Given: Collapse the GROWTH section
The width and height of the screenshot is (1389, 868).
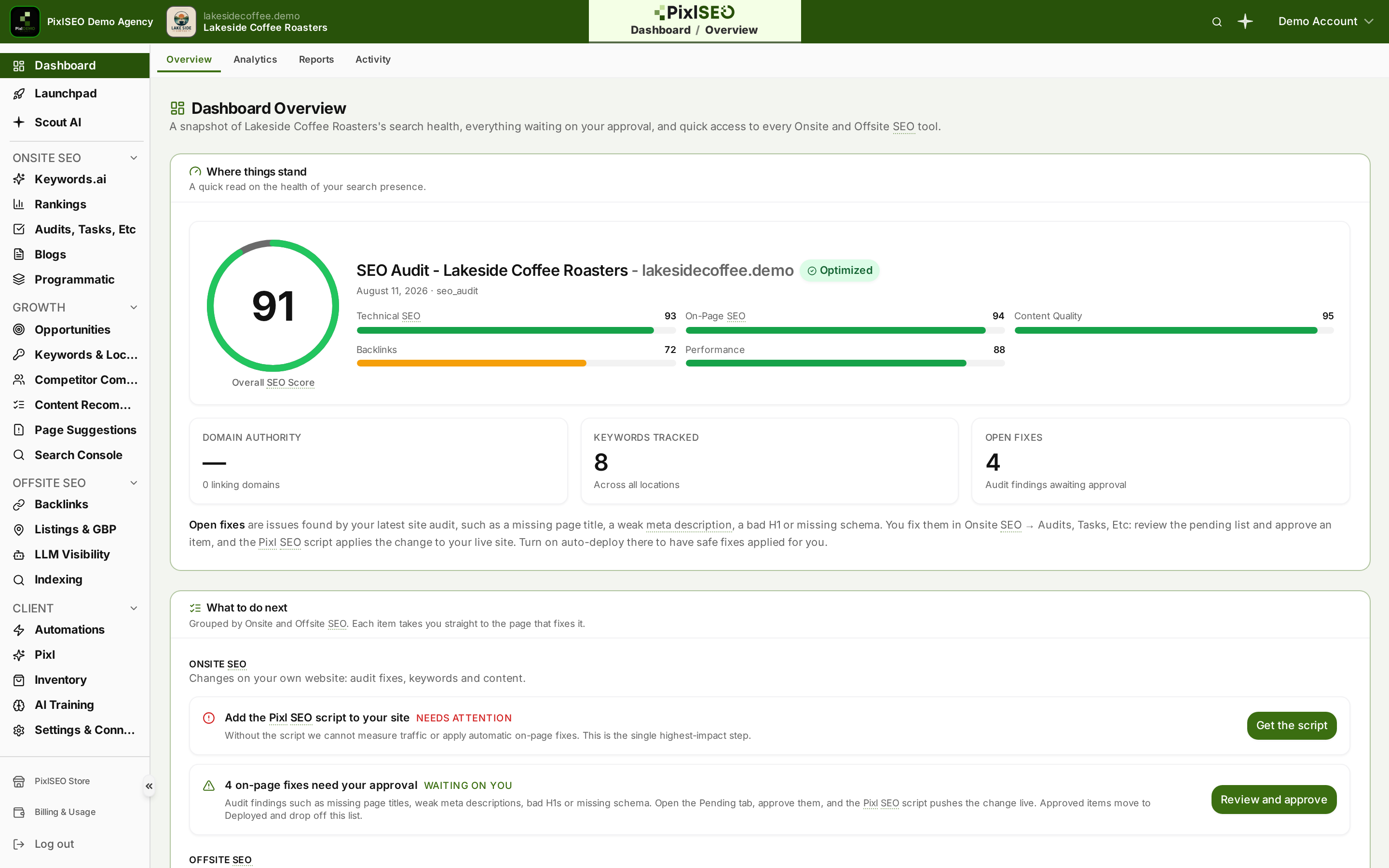Looking at the screenshot, I should pyautogui.click(x=134, y=308).
